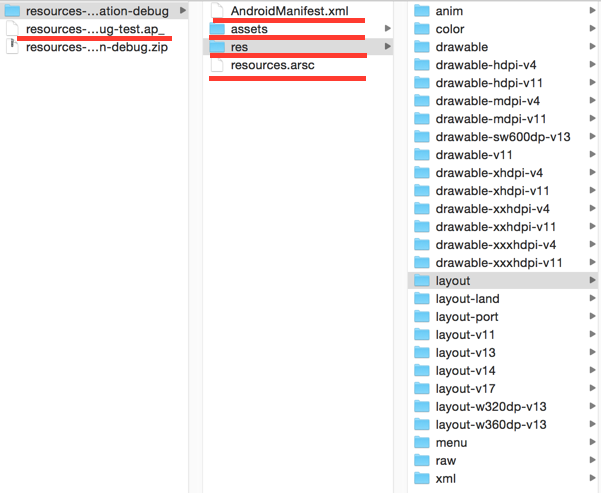The image size is (601, 493).
Task: Expand the drawable-sw600dp-v13 folder arrow
Action: coord(593,136)
